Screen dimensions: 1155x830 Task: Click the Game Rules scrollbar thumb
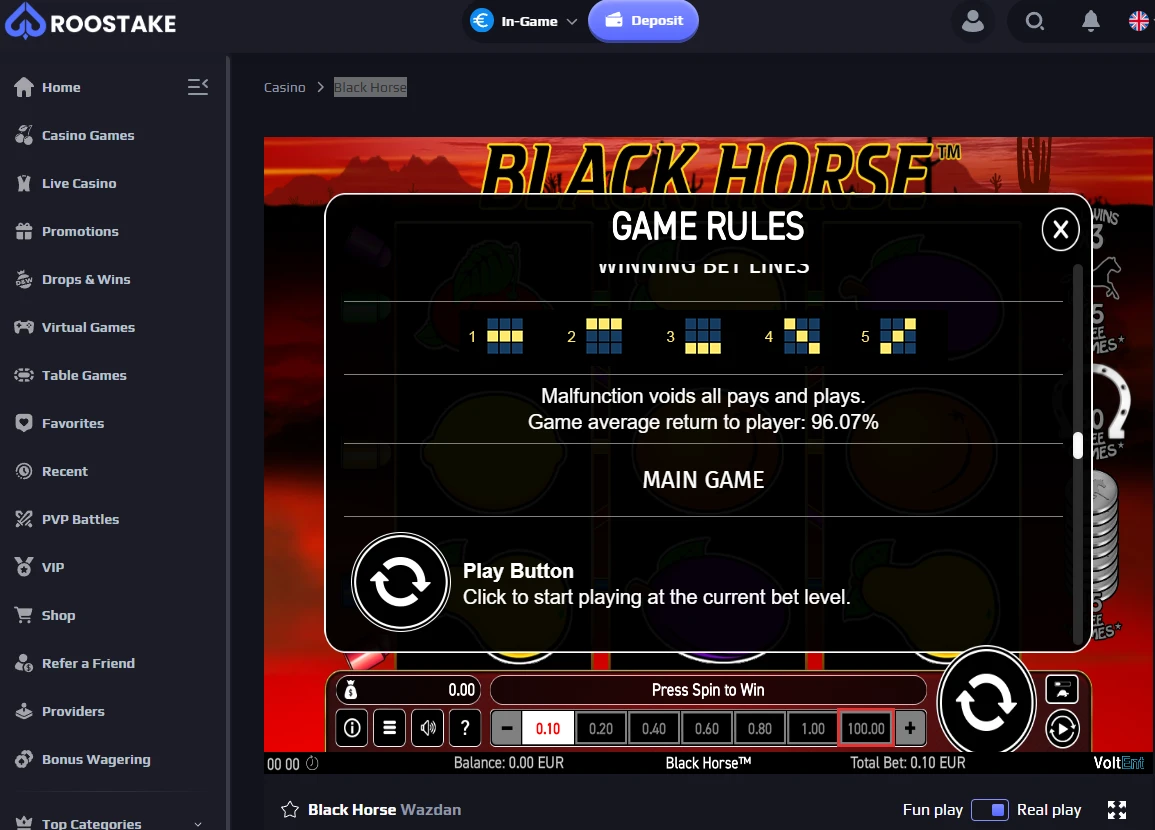[1078, 445]
